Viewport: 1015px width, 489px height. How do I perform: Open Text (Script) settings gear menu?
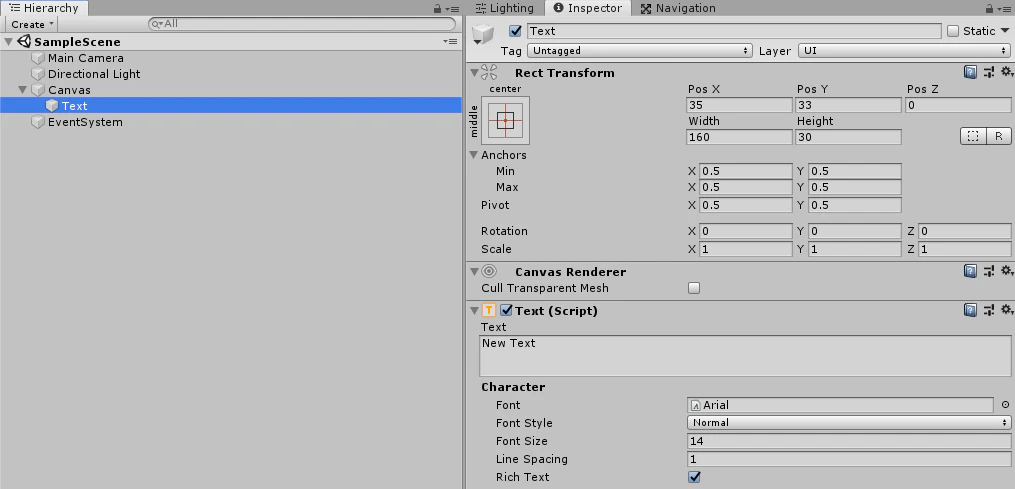tap(1006, 310)
